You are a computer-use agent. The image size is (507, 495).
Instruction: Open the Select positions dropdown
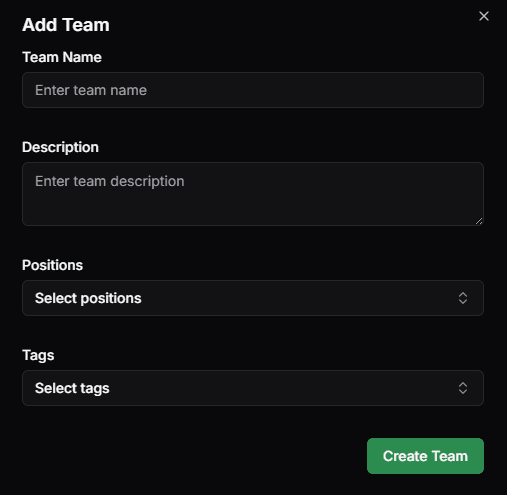(253, 298)
